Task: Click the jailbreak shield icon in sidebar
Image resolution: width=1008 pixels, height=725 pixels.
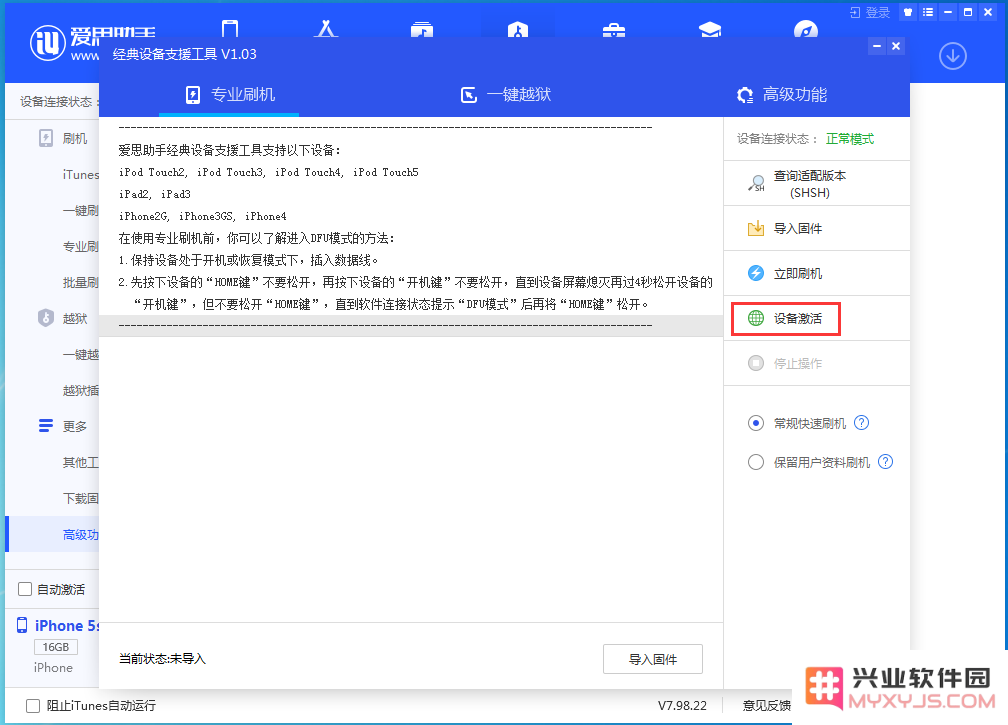Action: [x=46, y=318]
